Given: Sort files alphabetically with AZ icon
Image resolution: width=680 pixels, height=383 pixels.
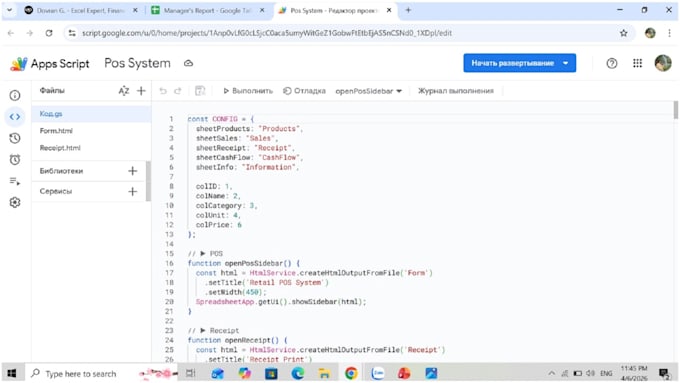Looking at the screenshot, I should point(124,91).
